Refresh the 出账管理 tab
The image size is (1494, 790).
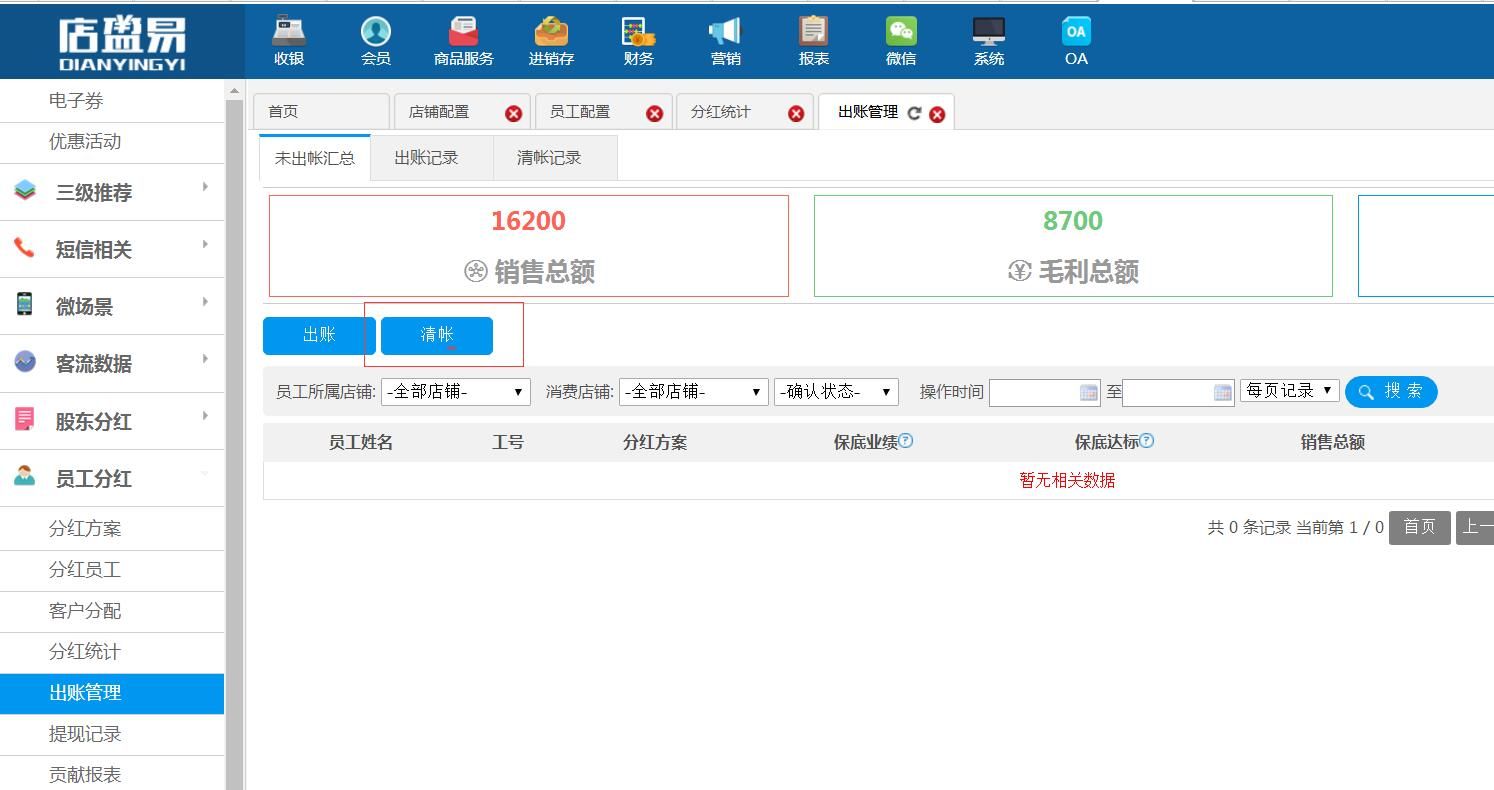(914, 113)
